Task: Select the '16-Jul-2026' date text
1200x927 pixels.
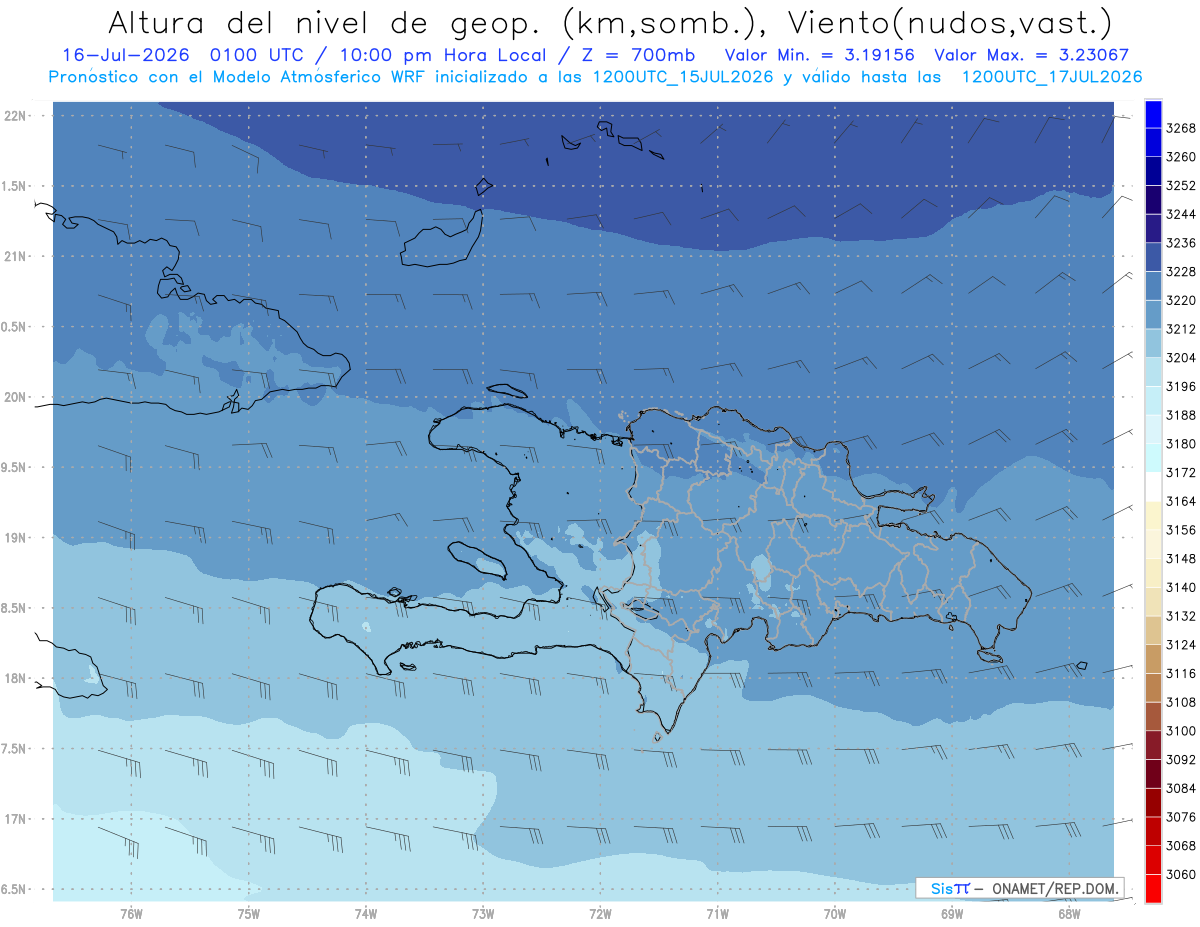Action: [x=128, y=56]
